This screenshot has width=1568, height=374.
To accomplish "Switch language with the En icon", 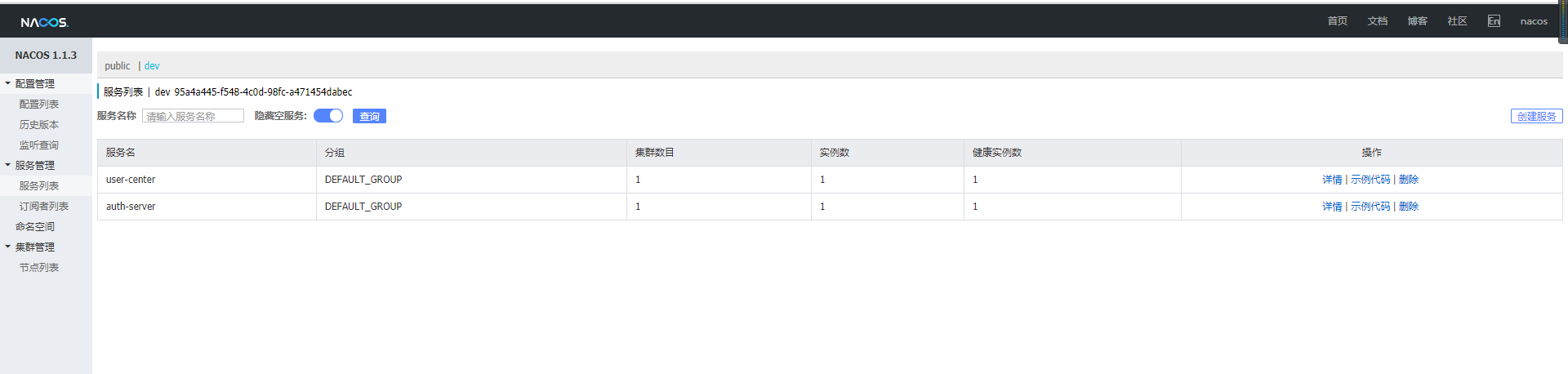I will click(1494, 21).
